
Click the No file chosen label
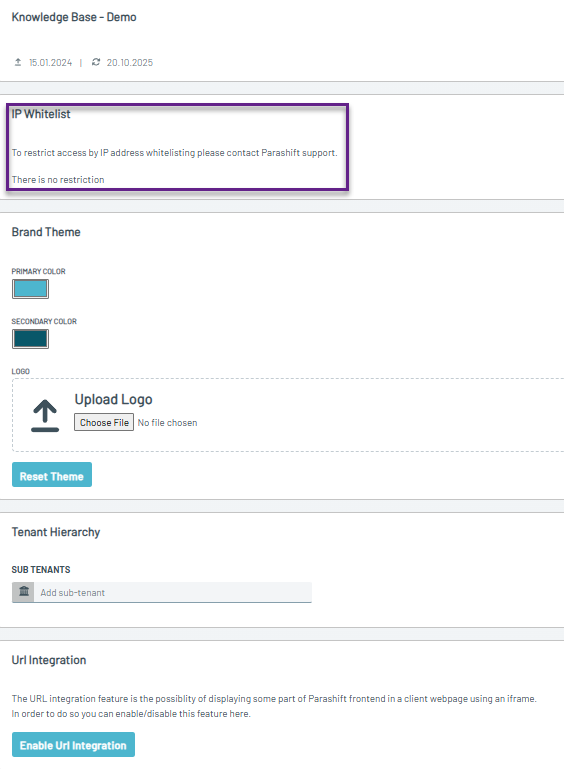point(167,423)
